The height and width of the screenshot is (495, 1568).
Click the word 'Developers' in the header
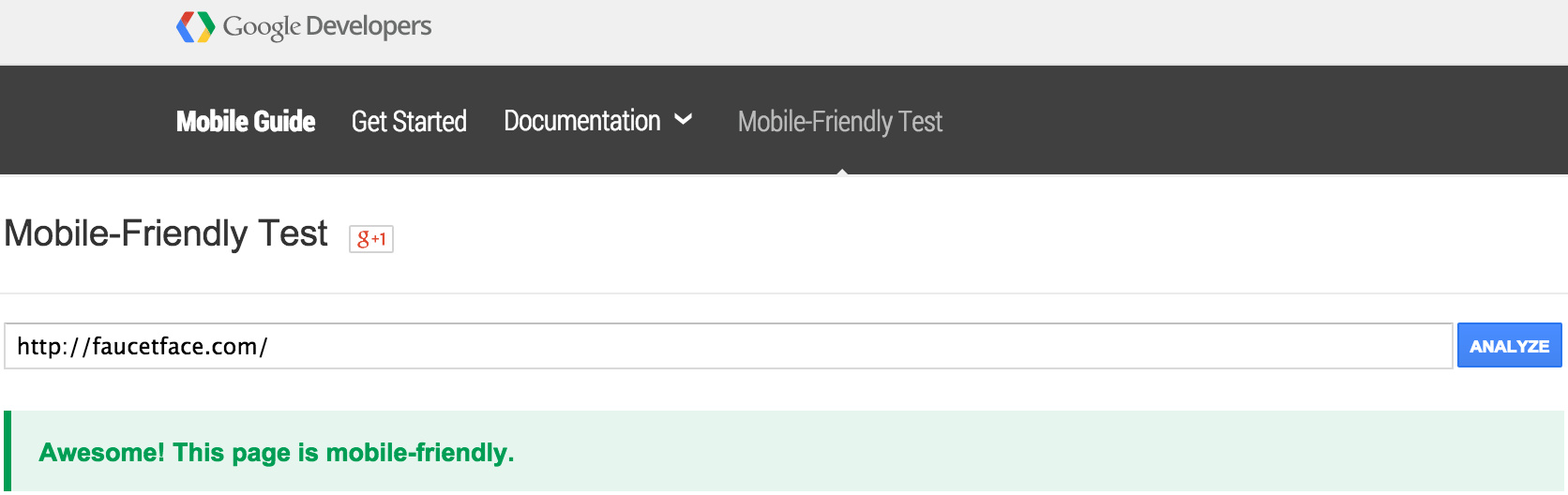point(369,26)
